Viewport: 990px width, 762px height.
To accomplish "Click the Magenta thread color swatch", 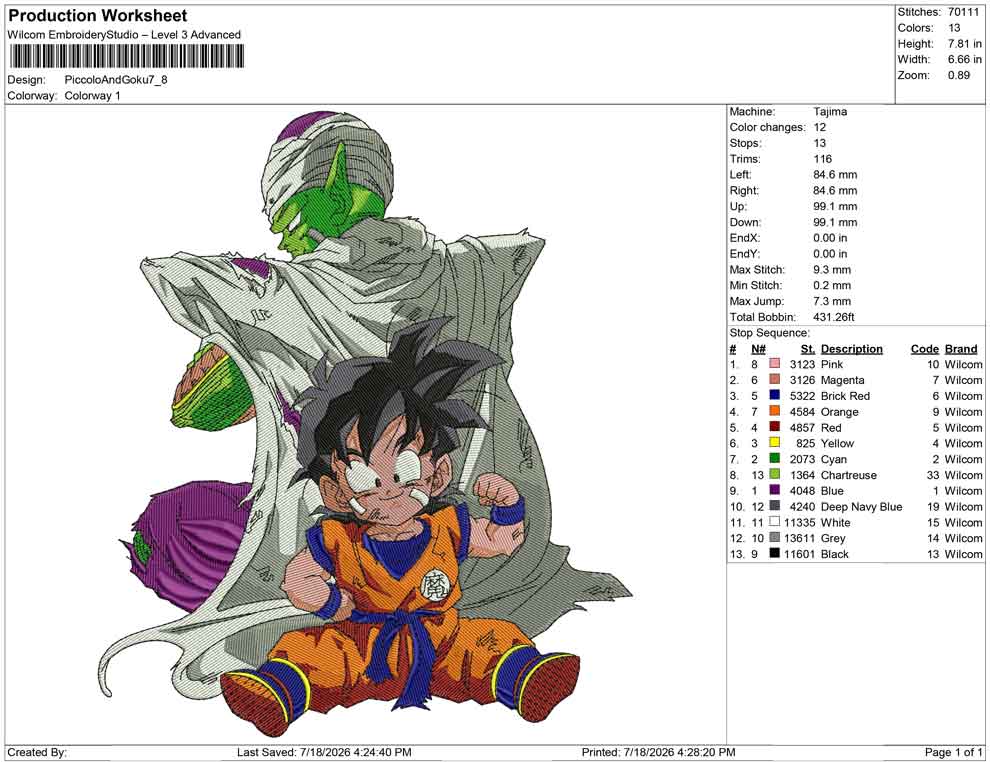I will click(775, 379).
